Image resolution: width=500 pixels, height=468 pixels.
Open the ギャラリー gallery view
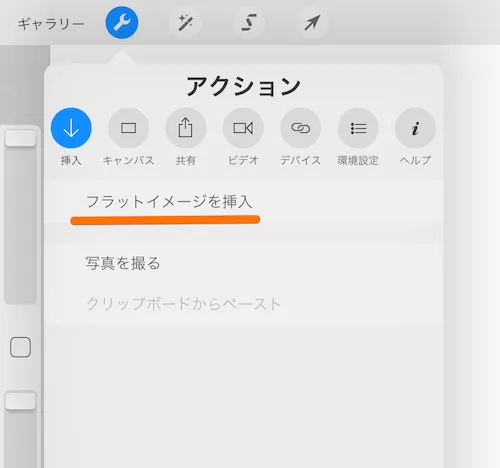pos(51,24)
